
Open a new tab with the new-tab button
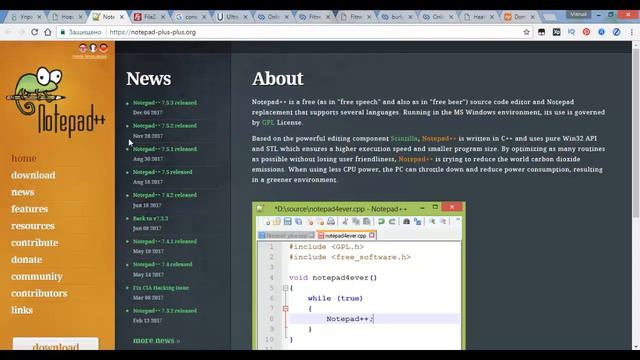549,17
